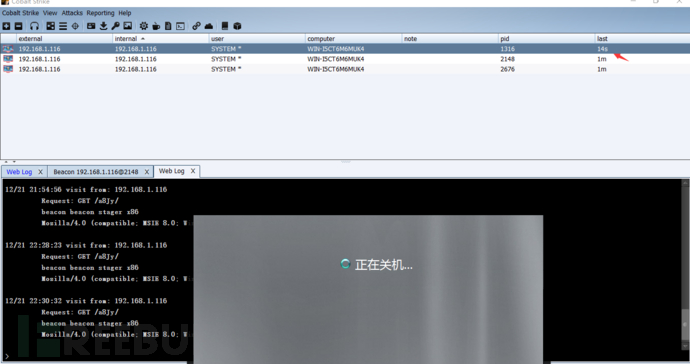
Task: Open the Credentials key icon
Action: click(115, 26)
